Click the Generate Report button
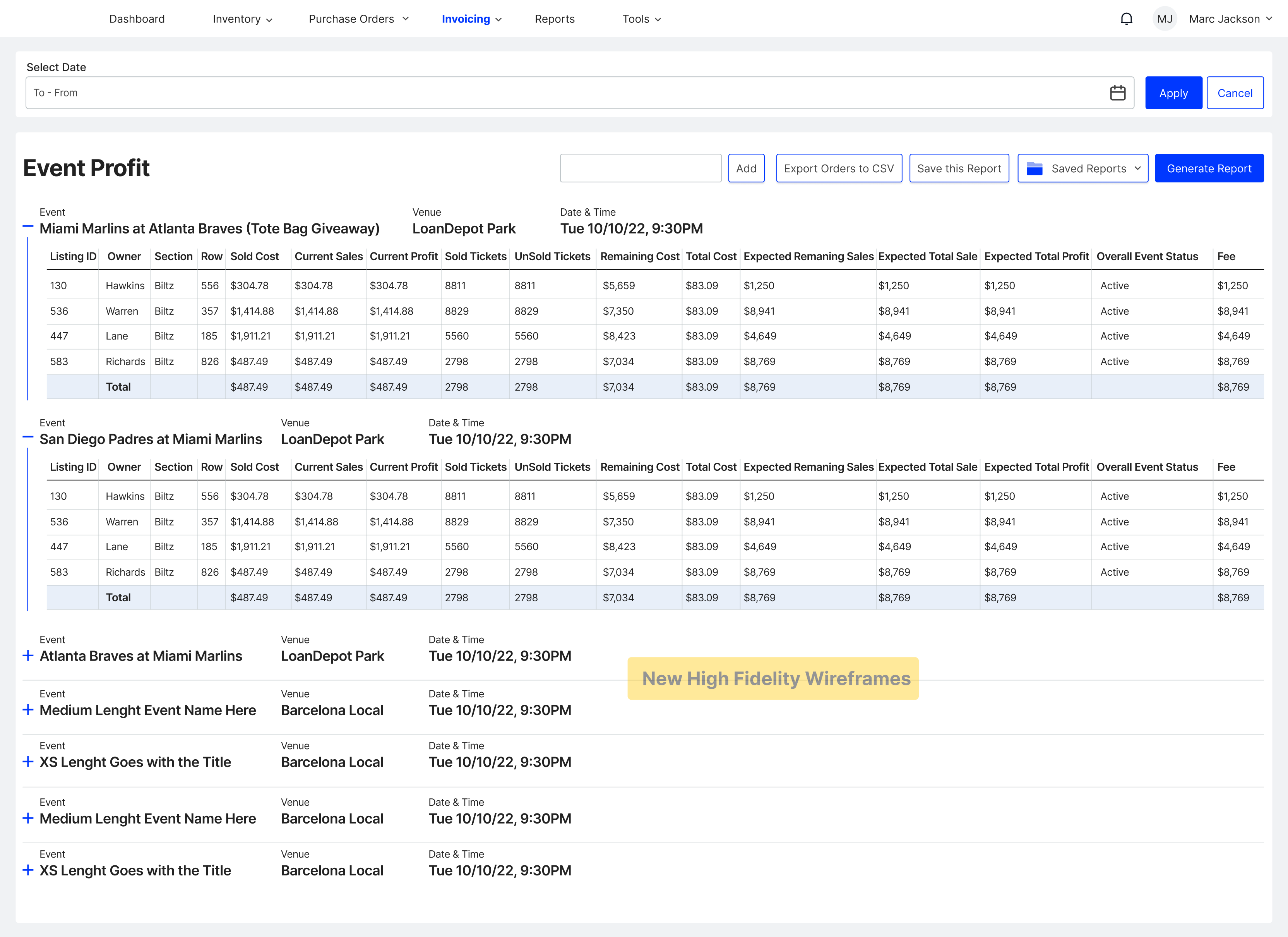Screen dimensions: 1288x937 pyautogui.click(x=1209, y=168)
